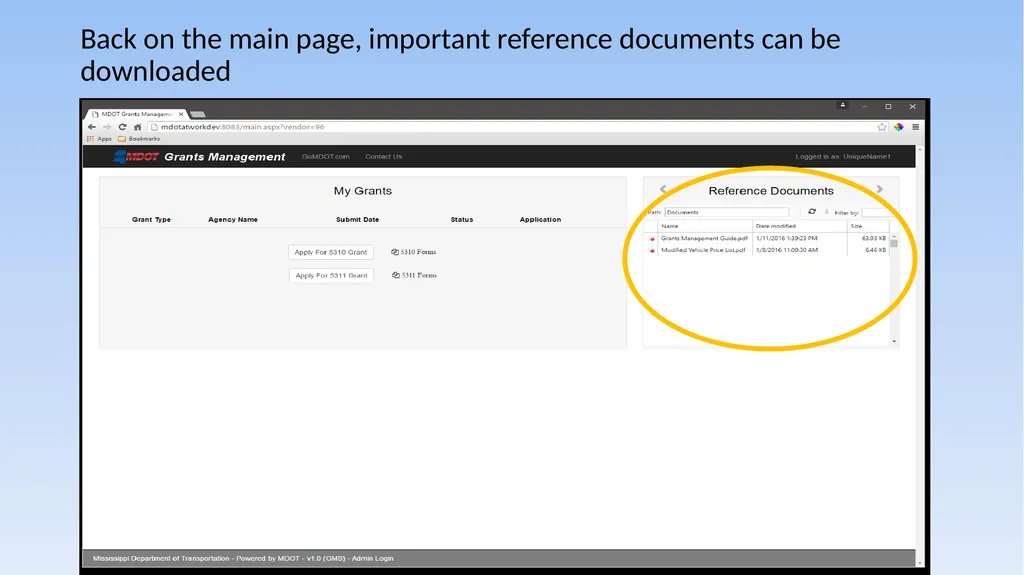
Task: Select the MDOT Grants Management browser tab
Action: point(136,114)
